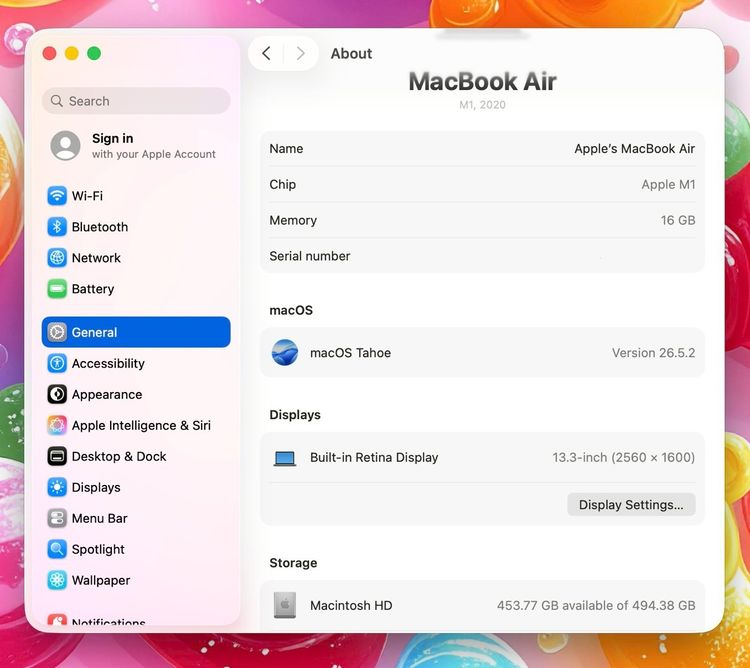Image resolution: width=750 pixels, height=668 pixels.
Task: Click the Accessibility icon
Action: (x=57, y=363)
